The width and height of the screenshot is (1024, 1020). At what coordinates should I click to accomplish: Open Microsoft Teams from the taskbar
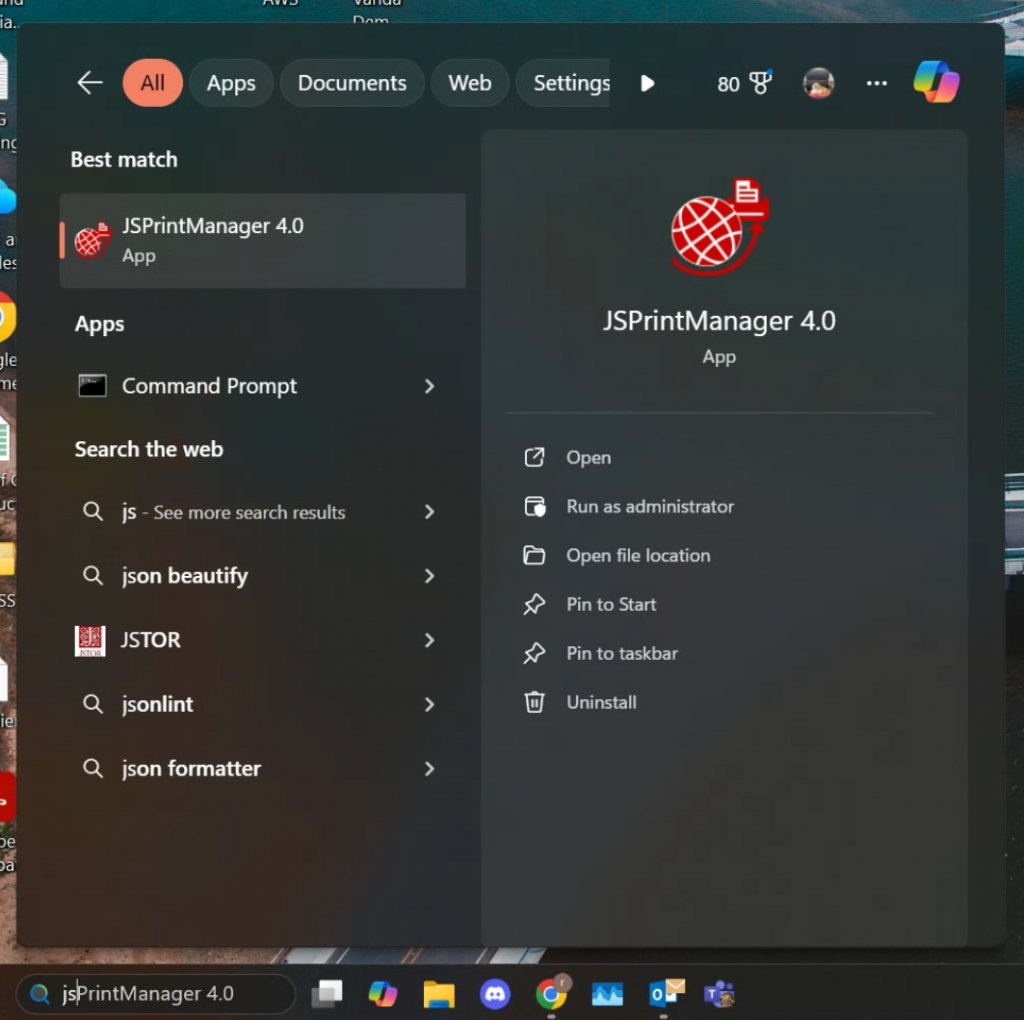coord(720,993)
